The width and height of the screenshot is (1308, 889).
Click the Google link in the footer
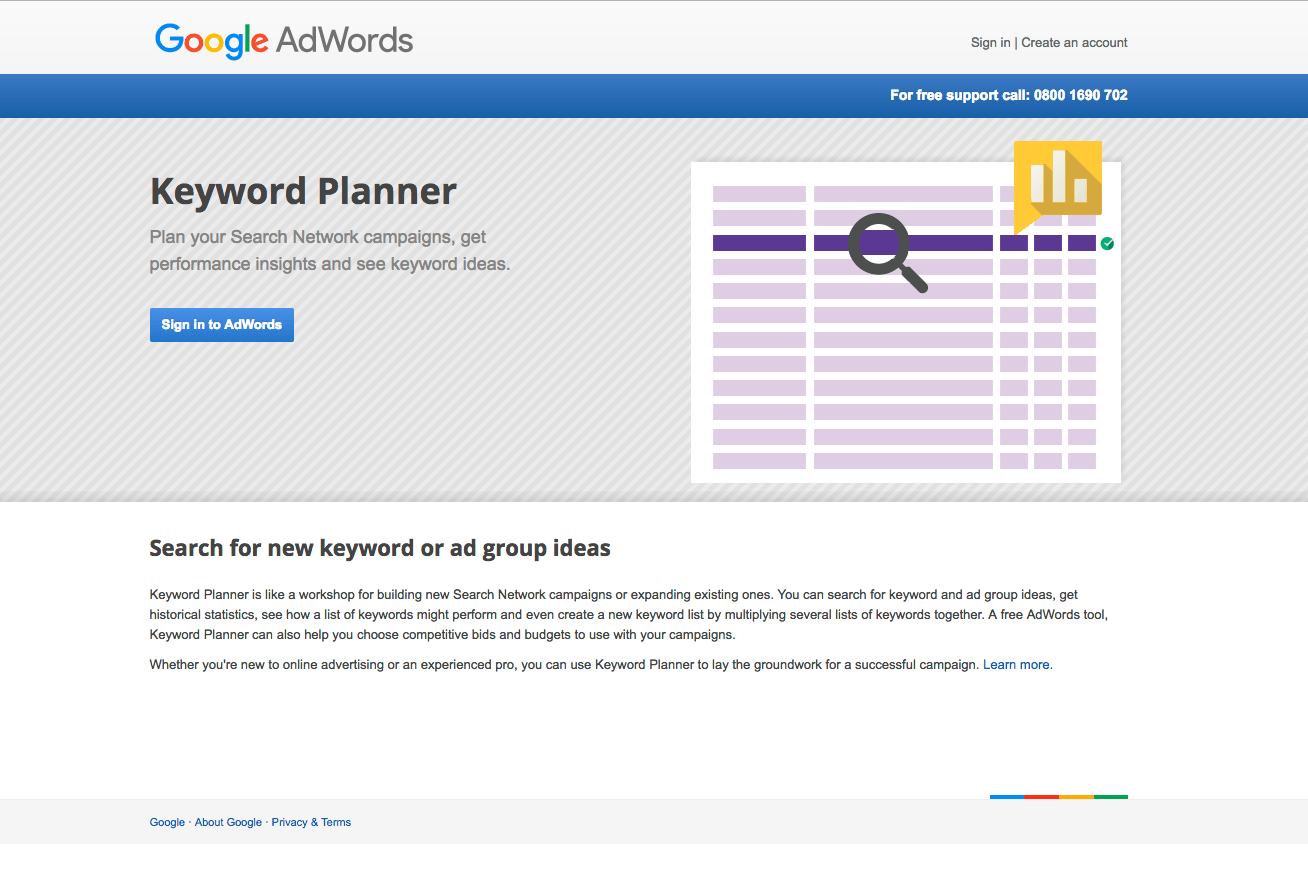tap(167, 822)
